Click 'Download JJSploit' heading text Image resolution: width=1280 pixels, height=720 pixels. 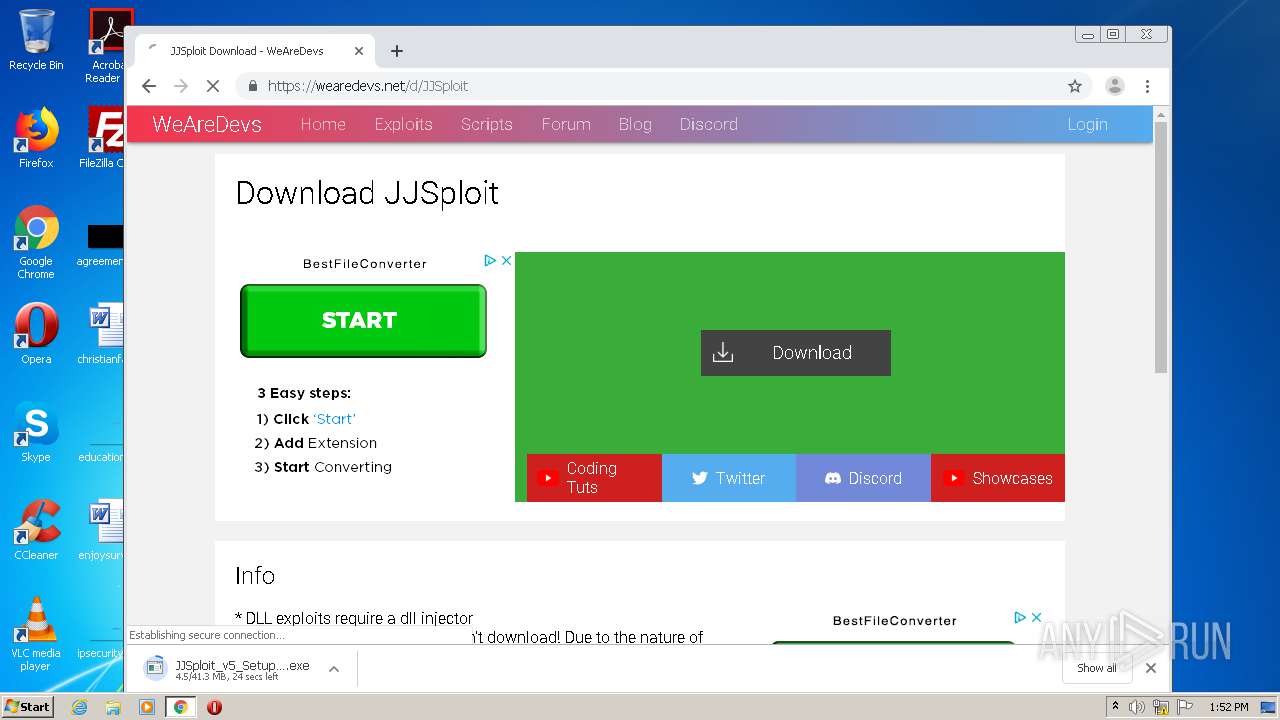pos(367,193)
